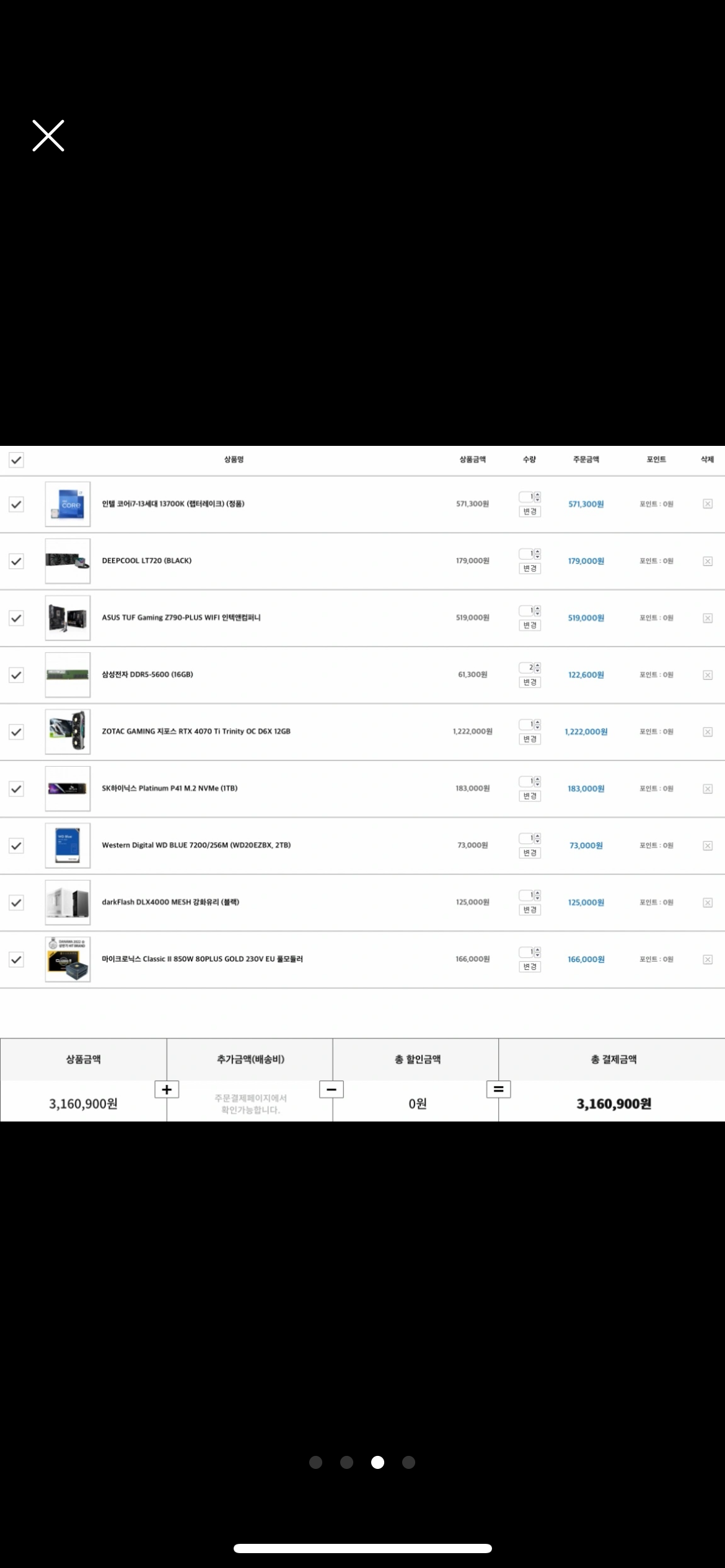725x1568 pixels.
Task: Delete the SK hynix P41 row
Action: [708, 789]
